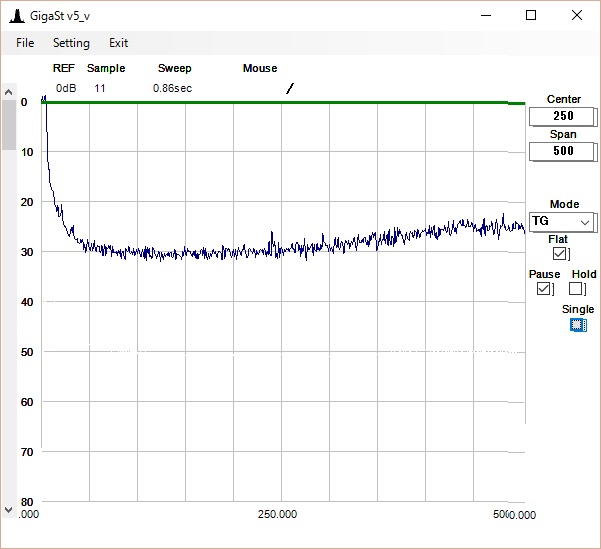
Task: Click the Sample count value 11
Action: coord(100,88)
